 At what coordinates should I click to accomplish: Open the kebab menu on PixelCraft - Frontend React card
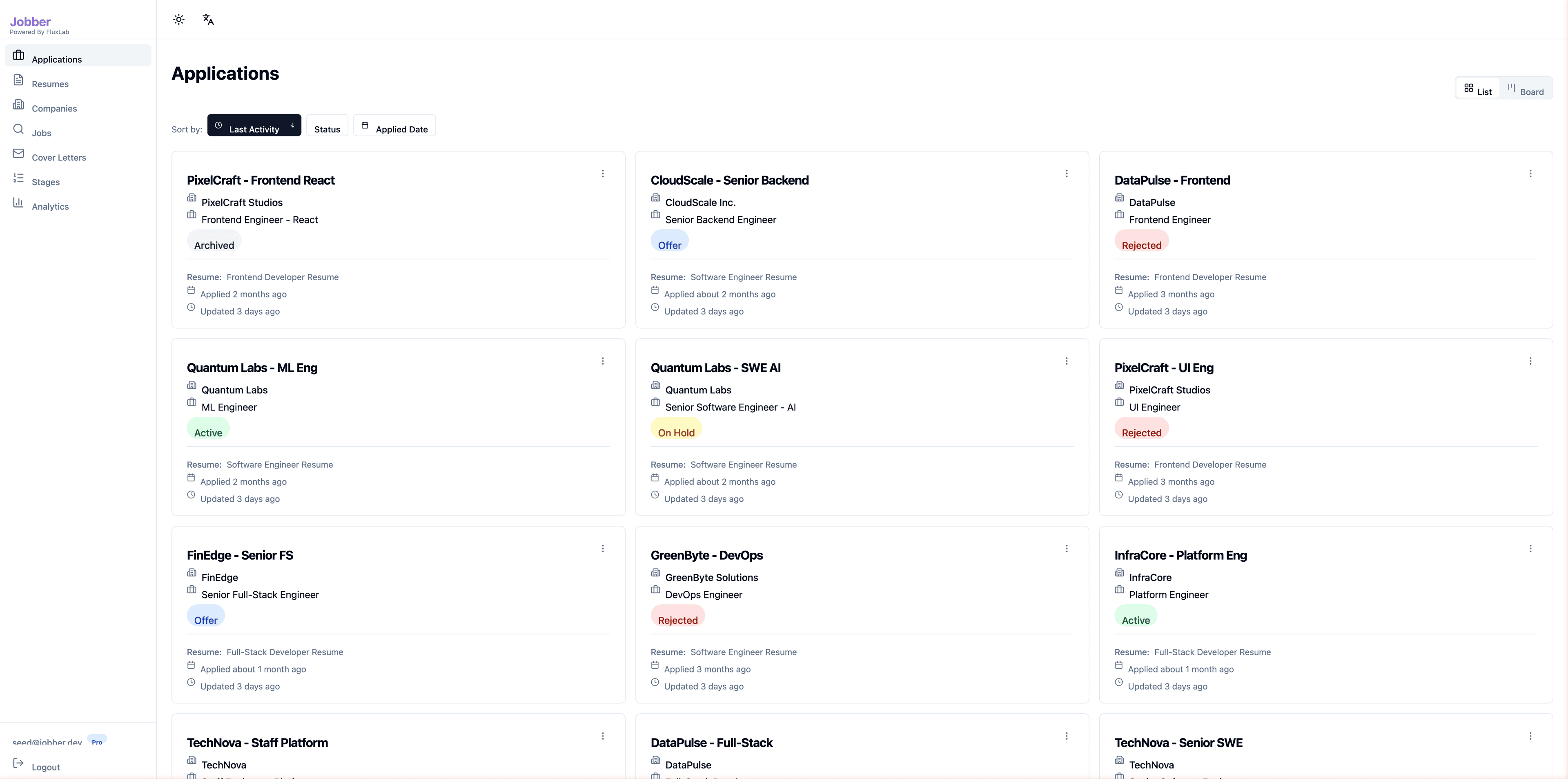pos(603,173)
